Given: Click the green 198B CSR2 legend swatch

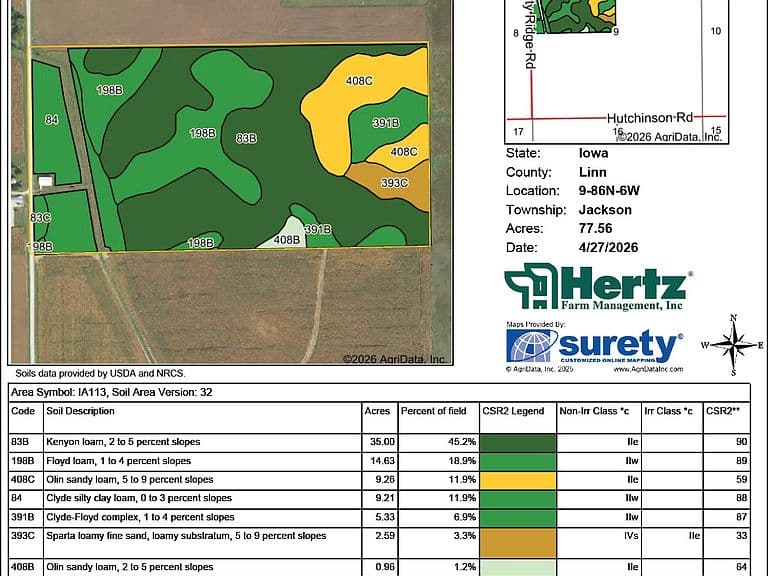Looking at the screenshot, I should click(x=518, y=461).
